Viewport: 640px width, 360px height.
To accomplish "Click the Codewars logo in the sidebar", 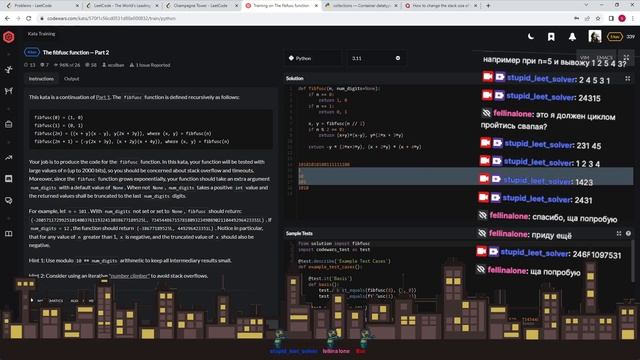I will pos(9,37).
